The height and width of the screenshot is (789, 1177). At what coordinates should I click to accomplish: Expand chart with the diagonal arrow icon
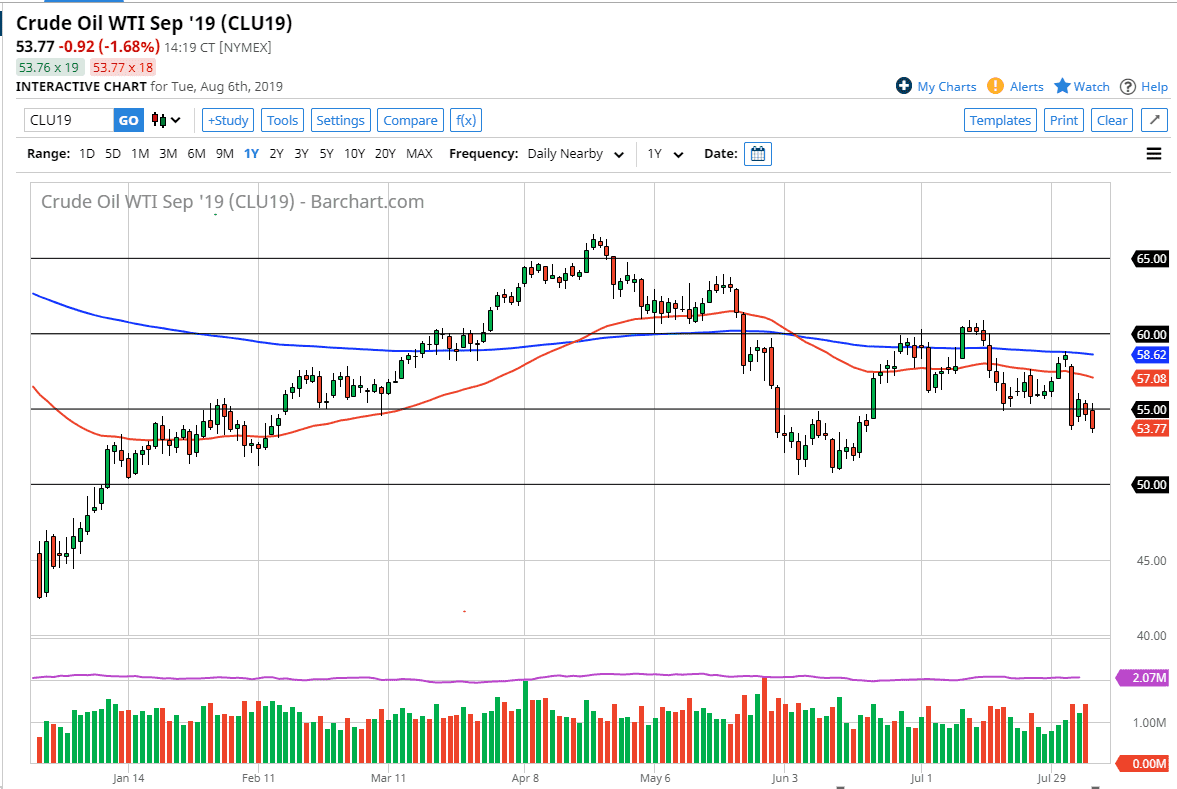pyautogui.click(x=1153, y=119)
